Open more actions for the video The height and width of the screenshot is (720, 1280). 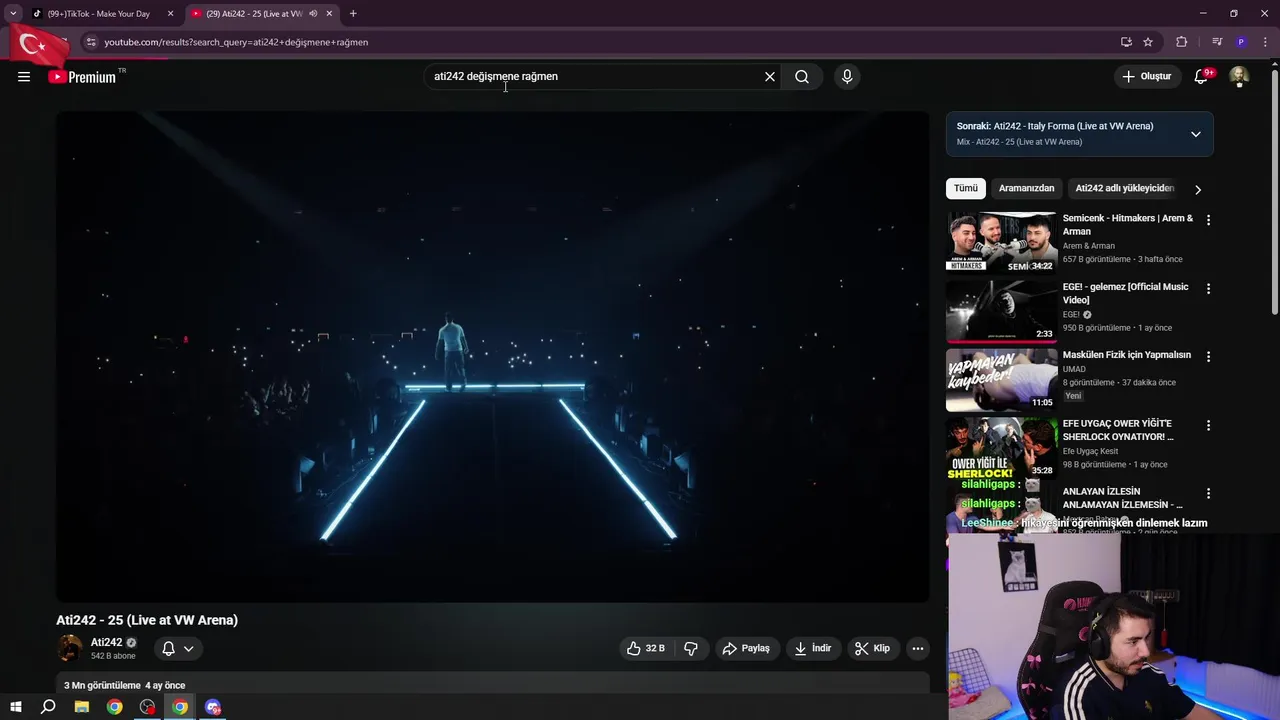(x=917, y=648)
